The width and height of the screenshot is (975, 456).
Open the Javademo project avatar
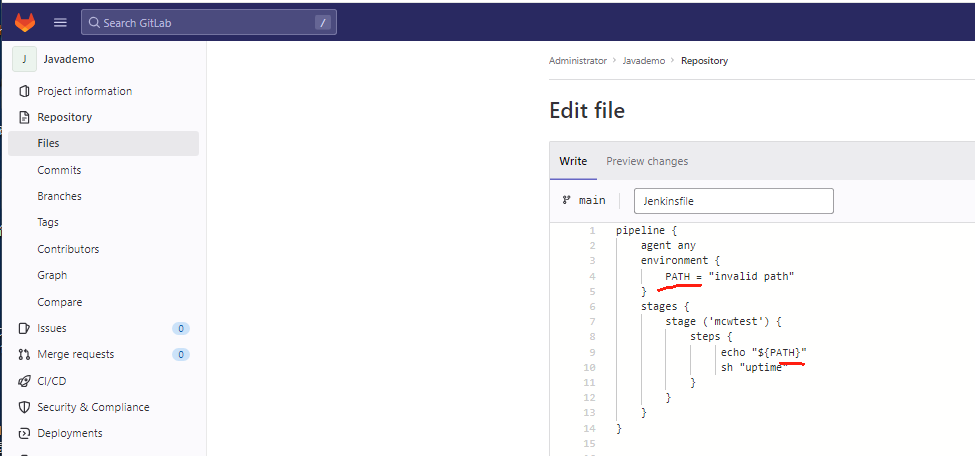point(24,59)
